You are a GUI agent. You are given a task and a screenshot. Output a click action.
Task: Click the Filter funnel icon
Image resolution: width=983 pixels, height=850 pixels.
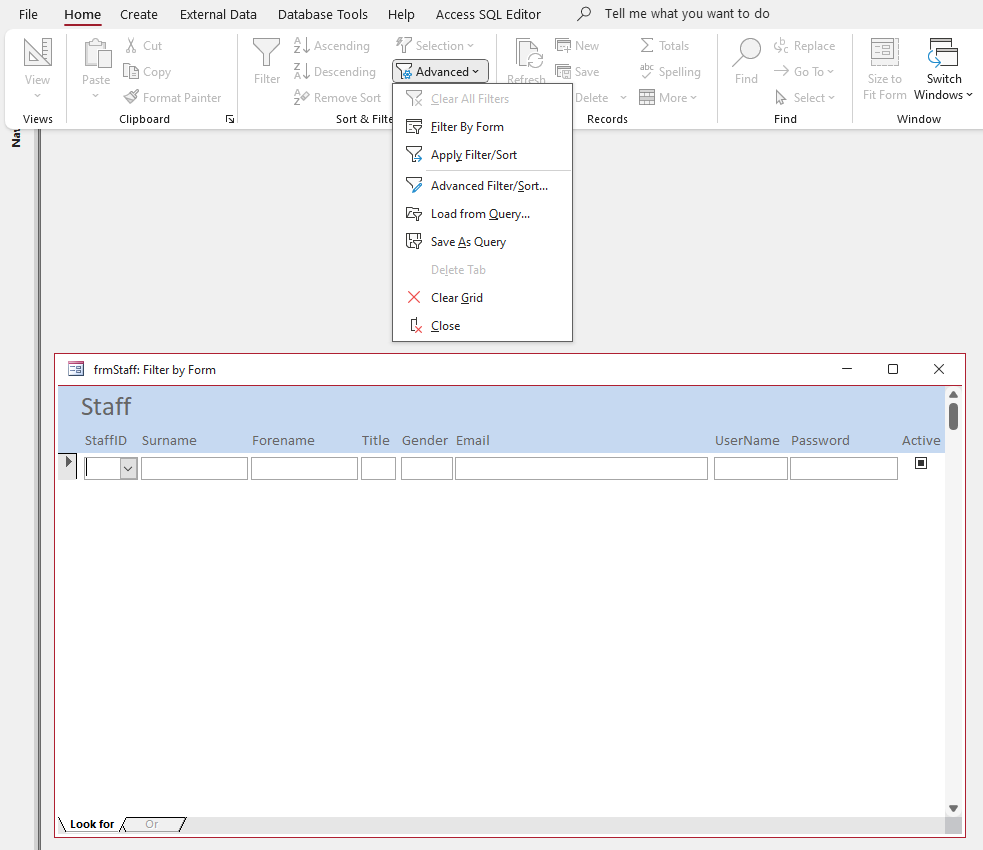pos(266,52)
